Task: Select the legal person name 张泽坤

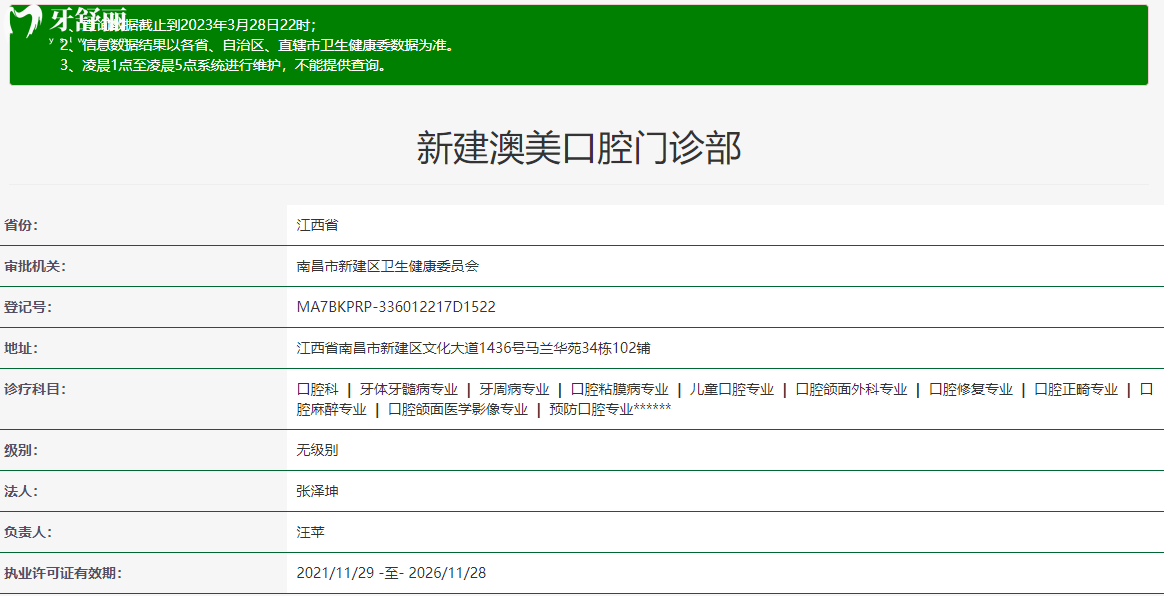Action: (x=318, y=491)
